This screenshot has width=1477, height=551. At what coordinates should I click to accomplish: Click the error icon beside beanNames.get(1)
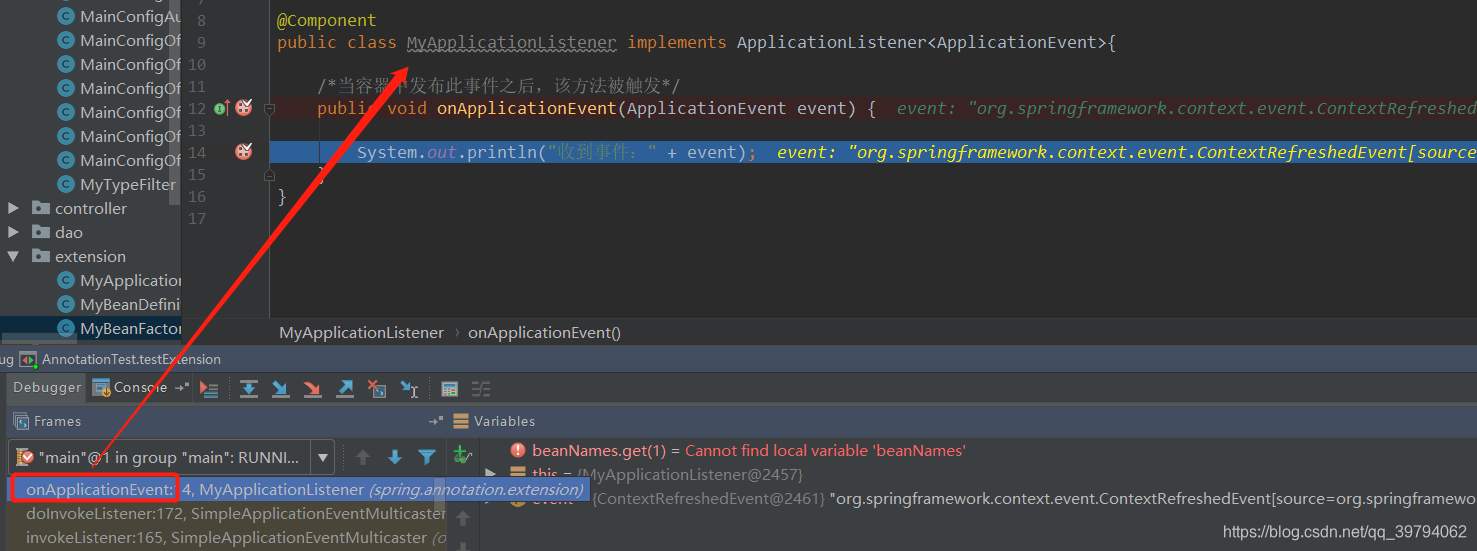coord(518,450)
